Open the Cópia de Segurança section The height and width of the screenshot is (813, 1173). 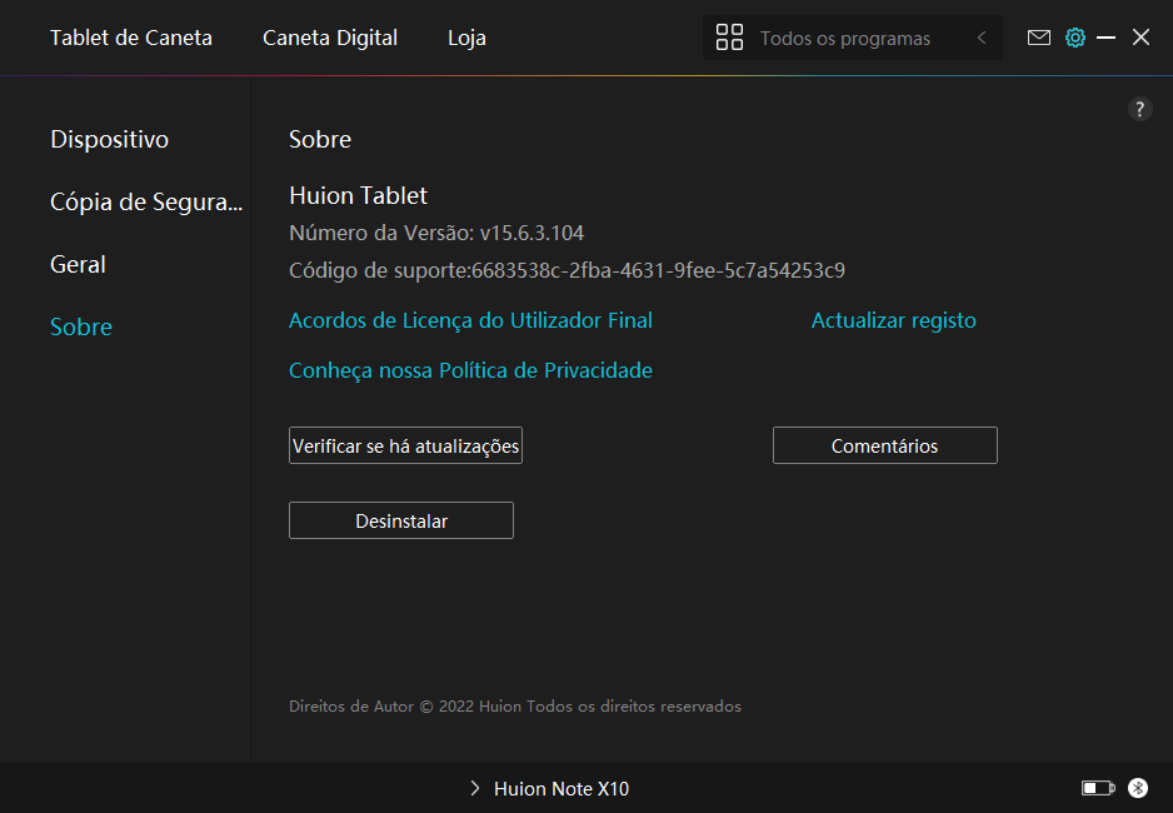pyautogui.click(x=146, y=202)
